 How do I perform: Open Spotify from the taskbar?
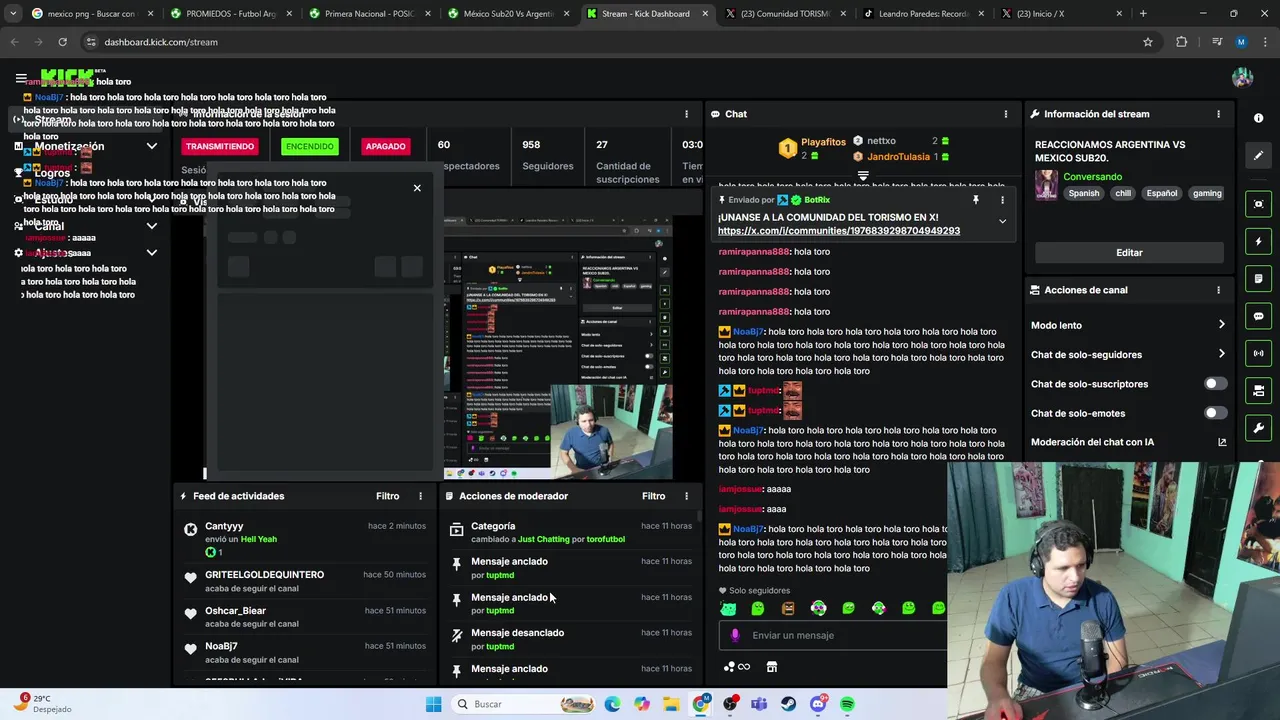848,704
